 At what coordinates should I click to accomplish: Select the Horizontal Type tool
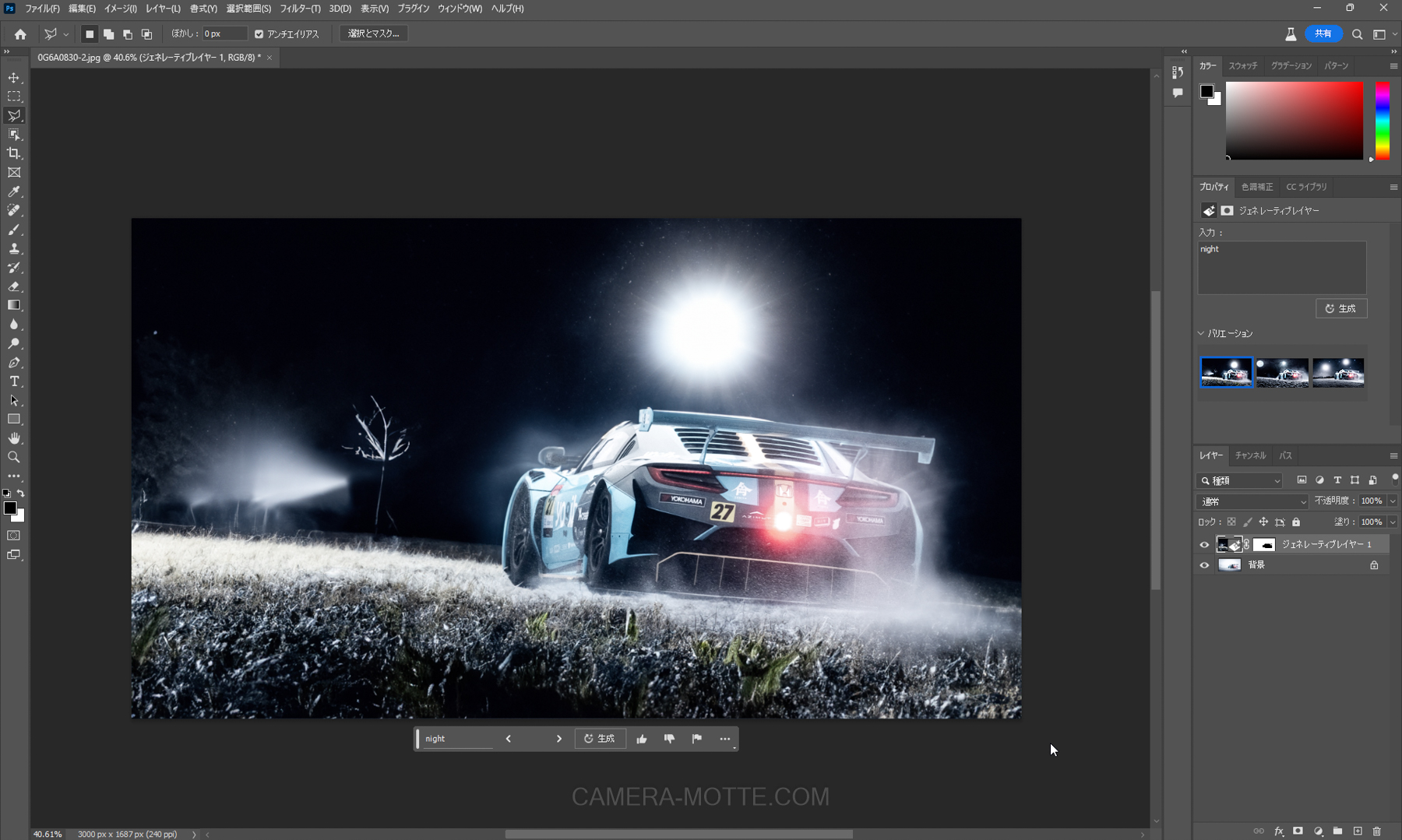pyautogui.click(x=14, y=381)
